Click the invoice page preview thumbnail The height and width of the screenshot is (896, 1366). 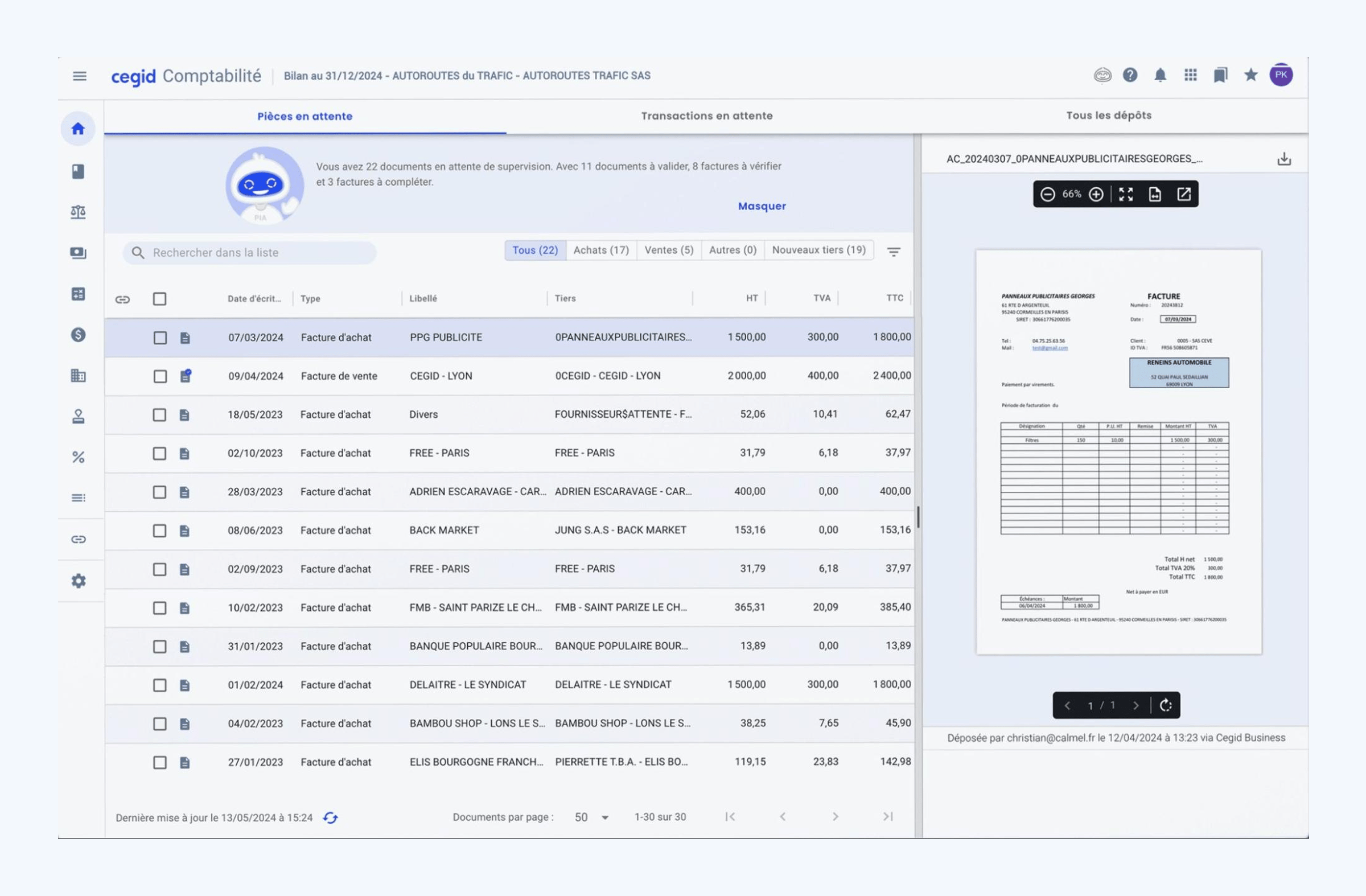[x=1118, y=452]
